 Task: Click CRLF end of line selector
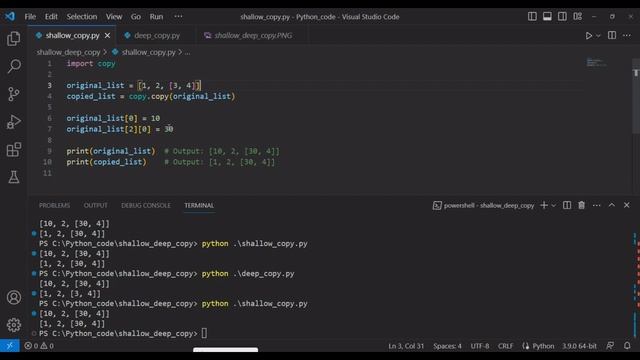point(505,346)
